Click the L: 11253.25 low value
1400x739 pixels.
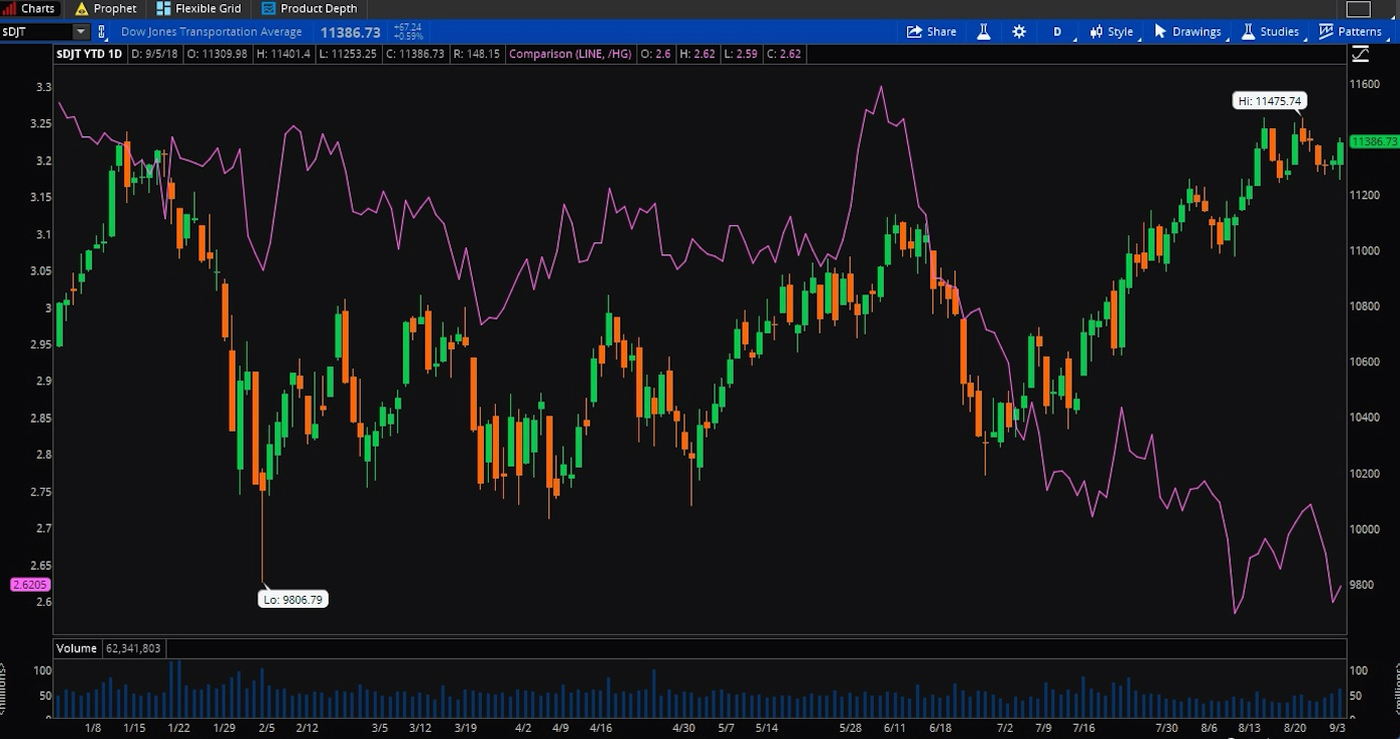pos(349,53)
